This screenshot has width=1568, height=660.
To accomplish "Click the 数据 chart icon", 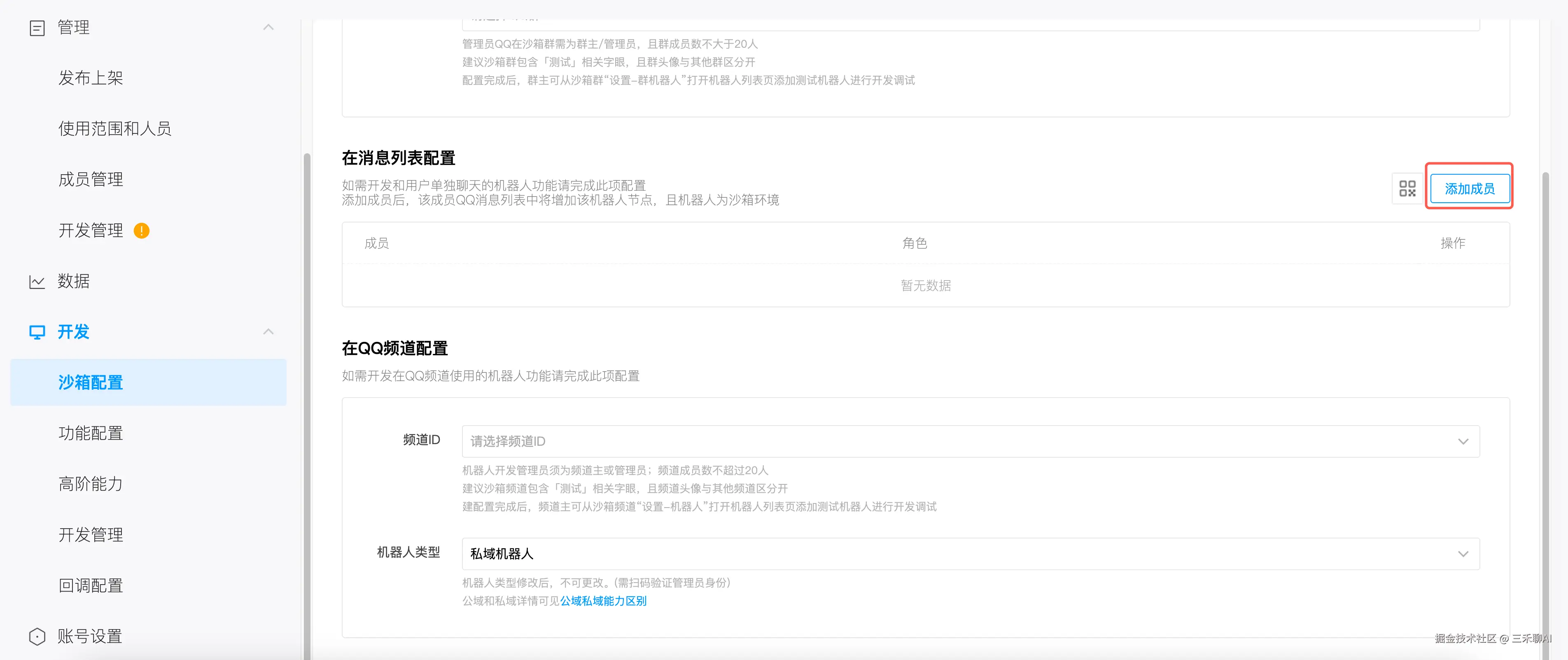I will click(x=37, y=282).
